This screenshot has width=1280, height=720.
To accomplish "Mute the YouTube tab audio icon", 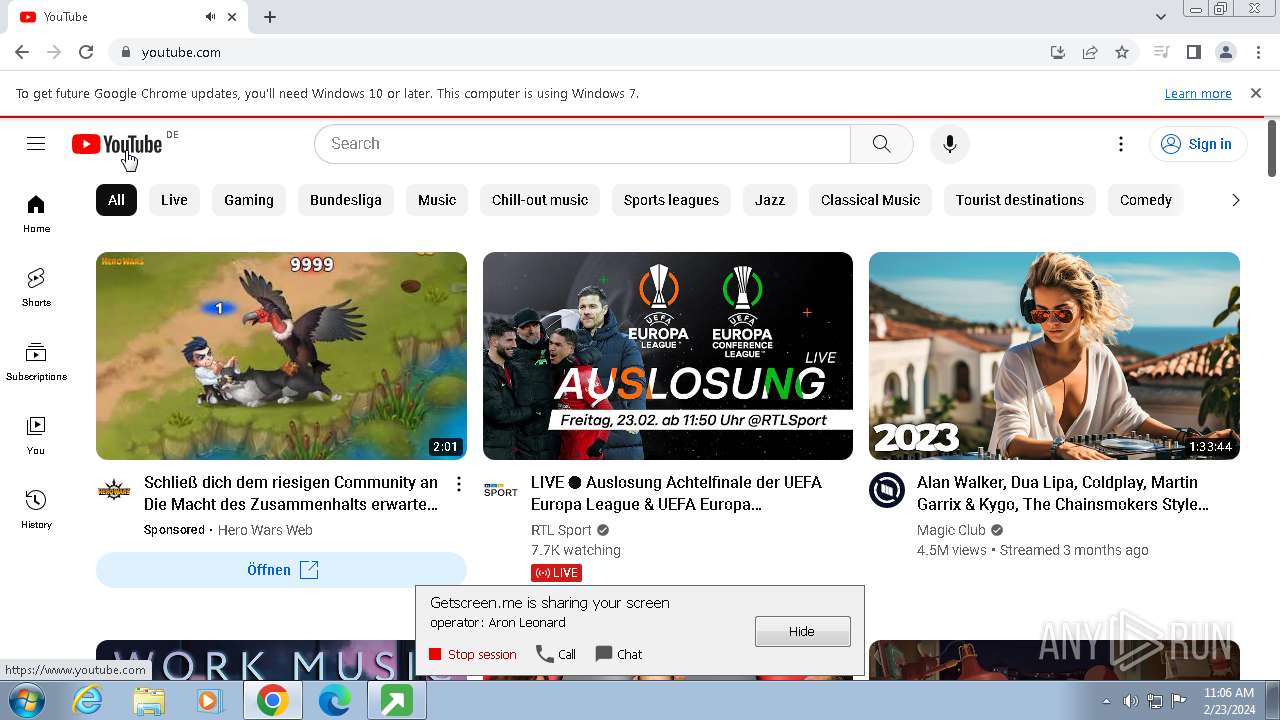I will (x=210, y=17).
